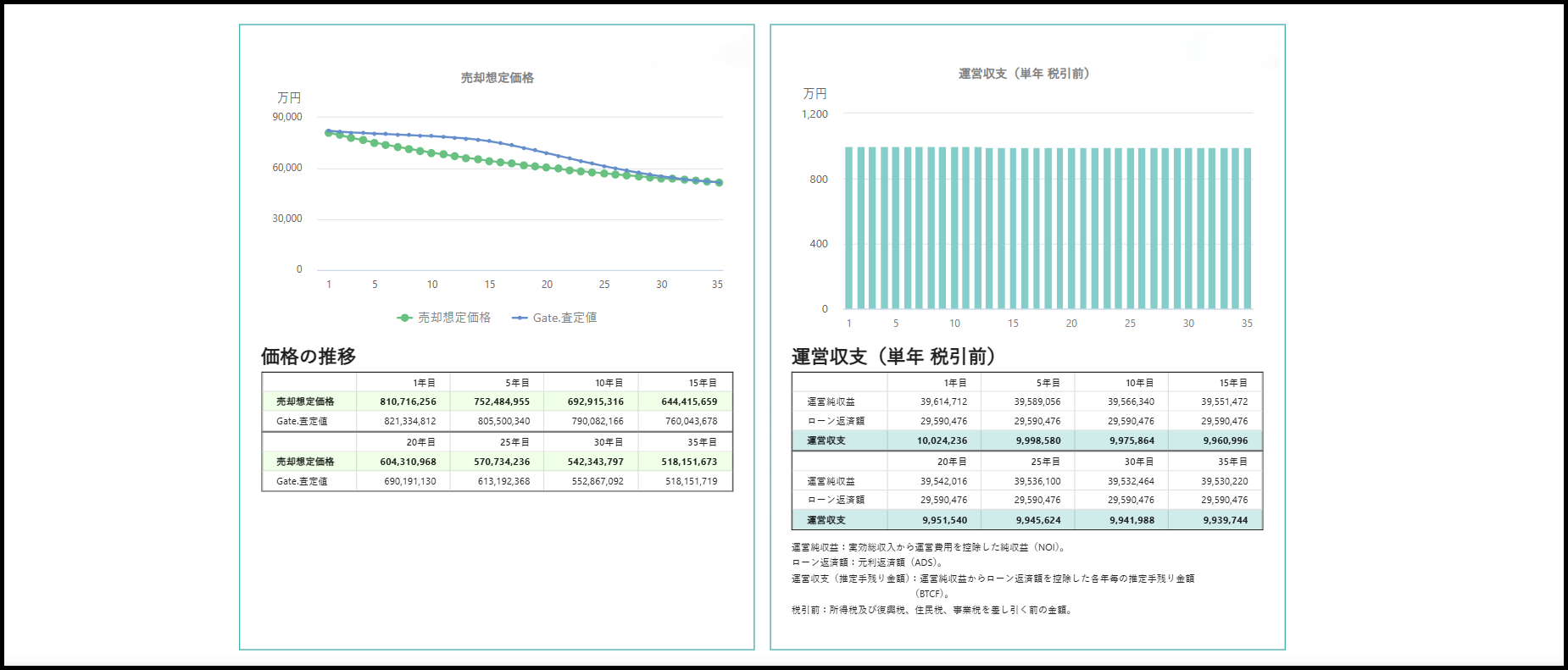Click the first bar in the 運営収支 bar chart
1568x670 pixels.
coord(849,229)
